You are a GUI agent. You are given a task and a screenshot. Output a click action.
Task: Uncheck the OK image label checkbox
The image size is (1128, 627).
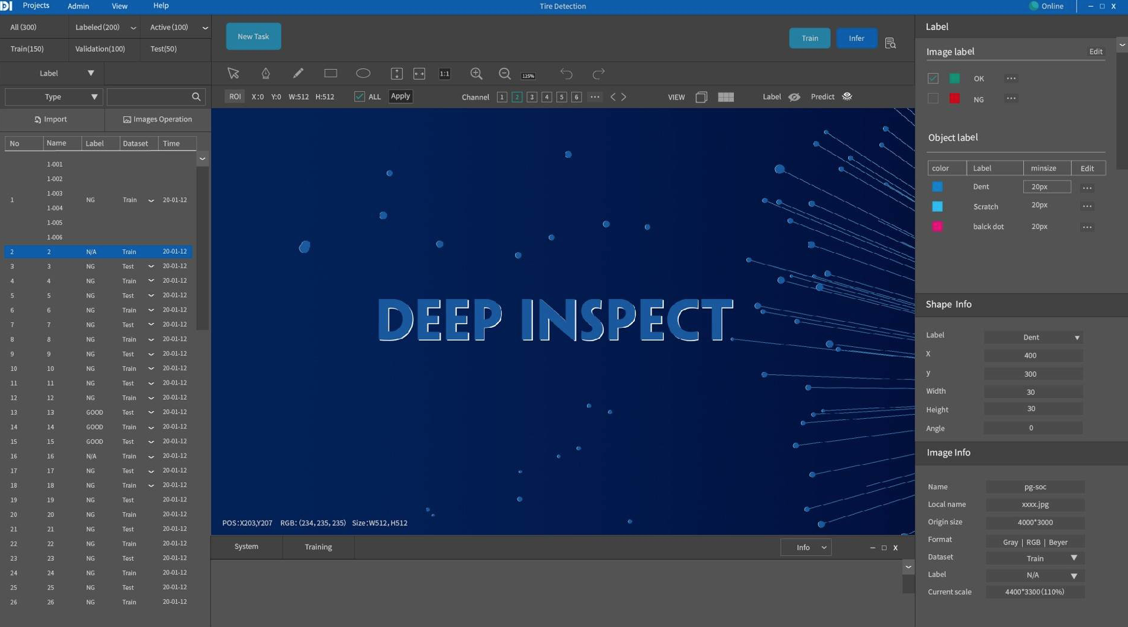[933, 78]
